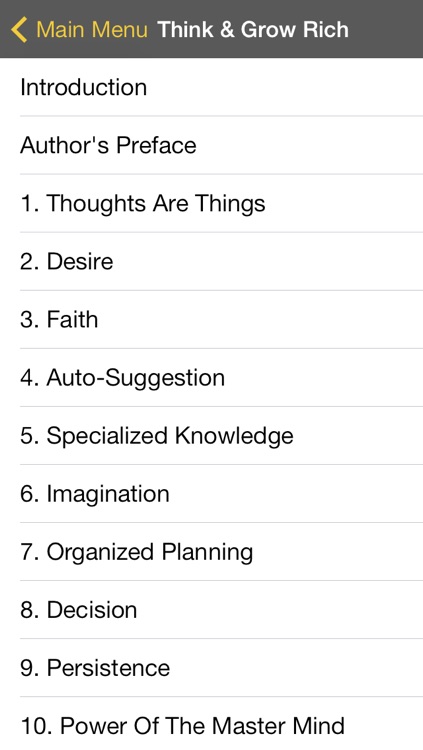Open chapter 10. Power Of The Master Mind

[x=212, y=724]
